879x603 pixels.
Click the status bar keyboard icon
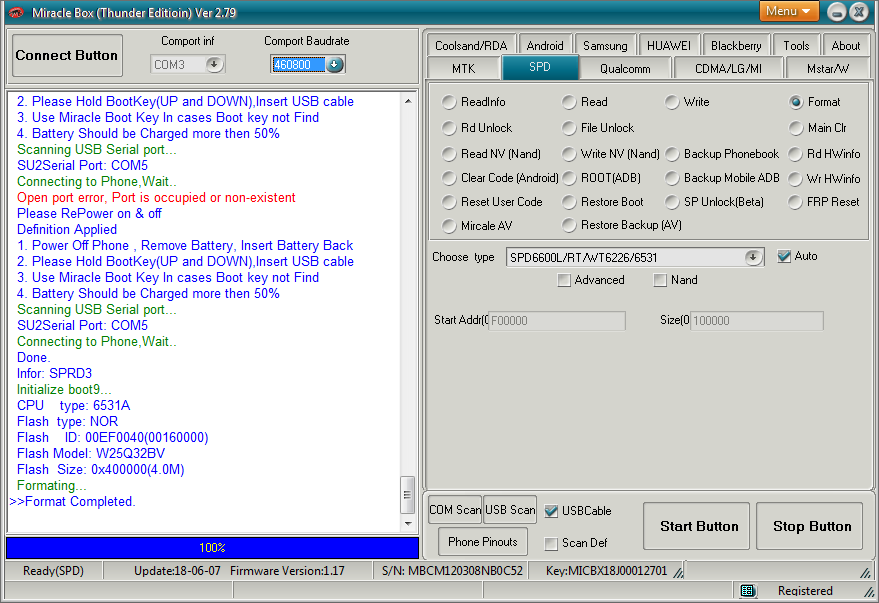click(x=747, y=591)
